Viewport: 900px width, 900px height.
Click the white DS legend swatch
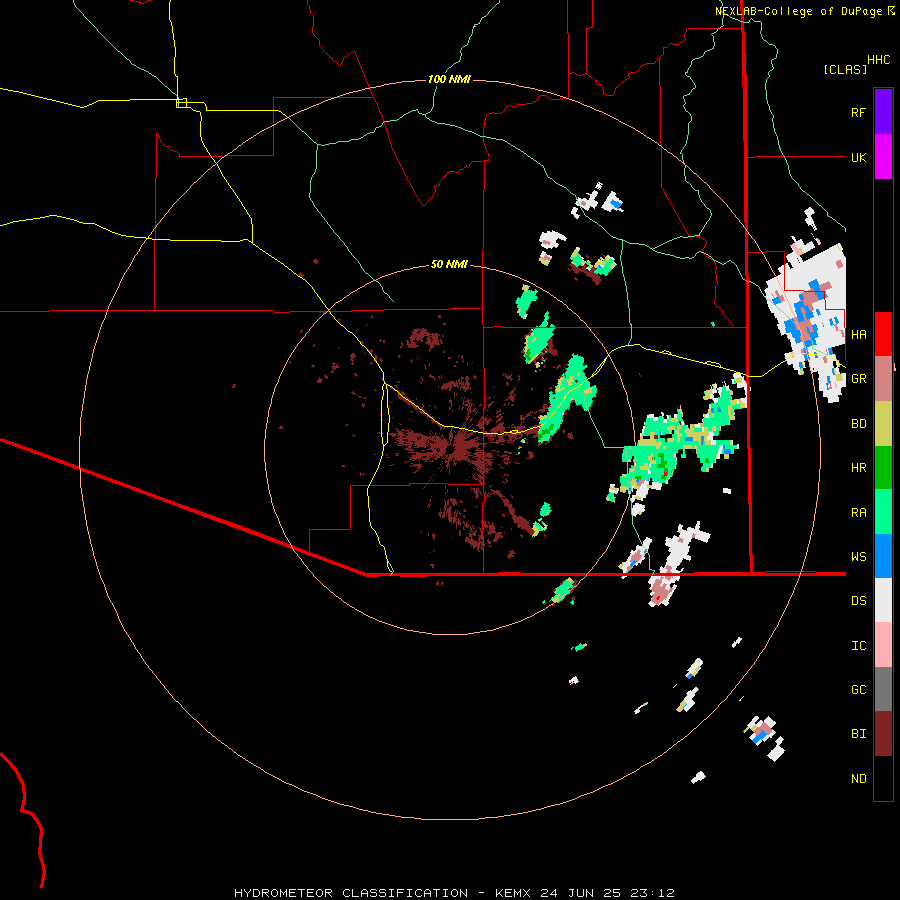click(883, 600)
